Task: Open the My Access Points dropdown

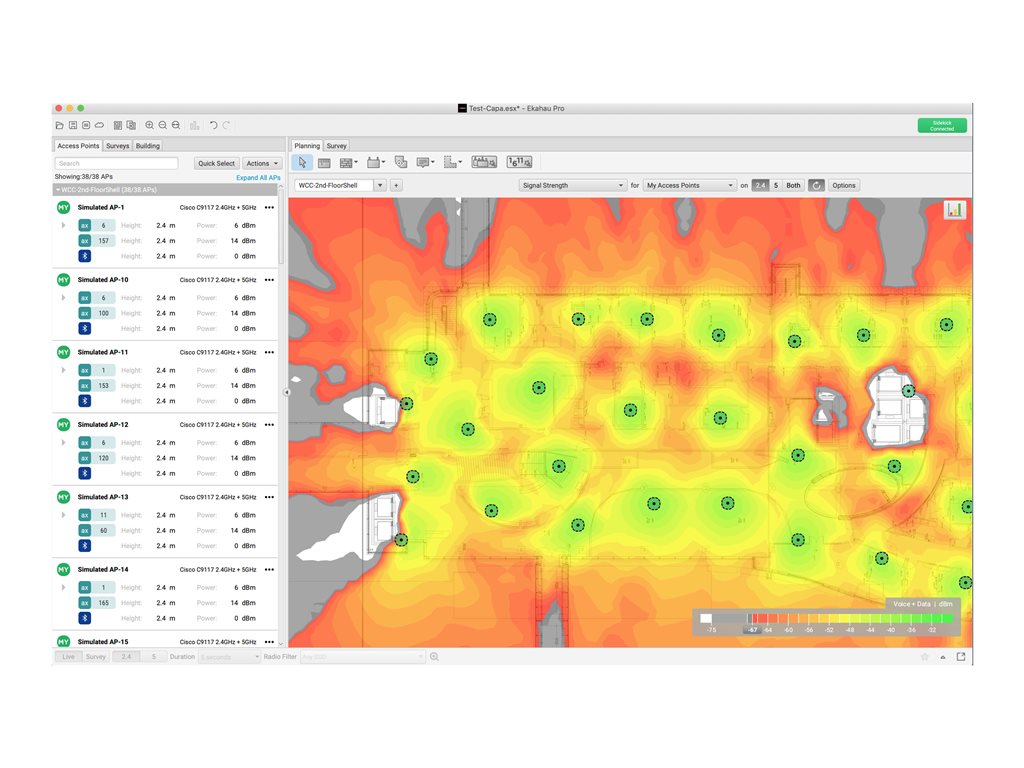Action: tap(690, 185)
